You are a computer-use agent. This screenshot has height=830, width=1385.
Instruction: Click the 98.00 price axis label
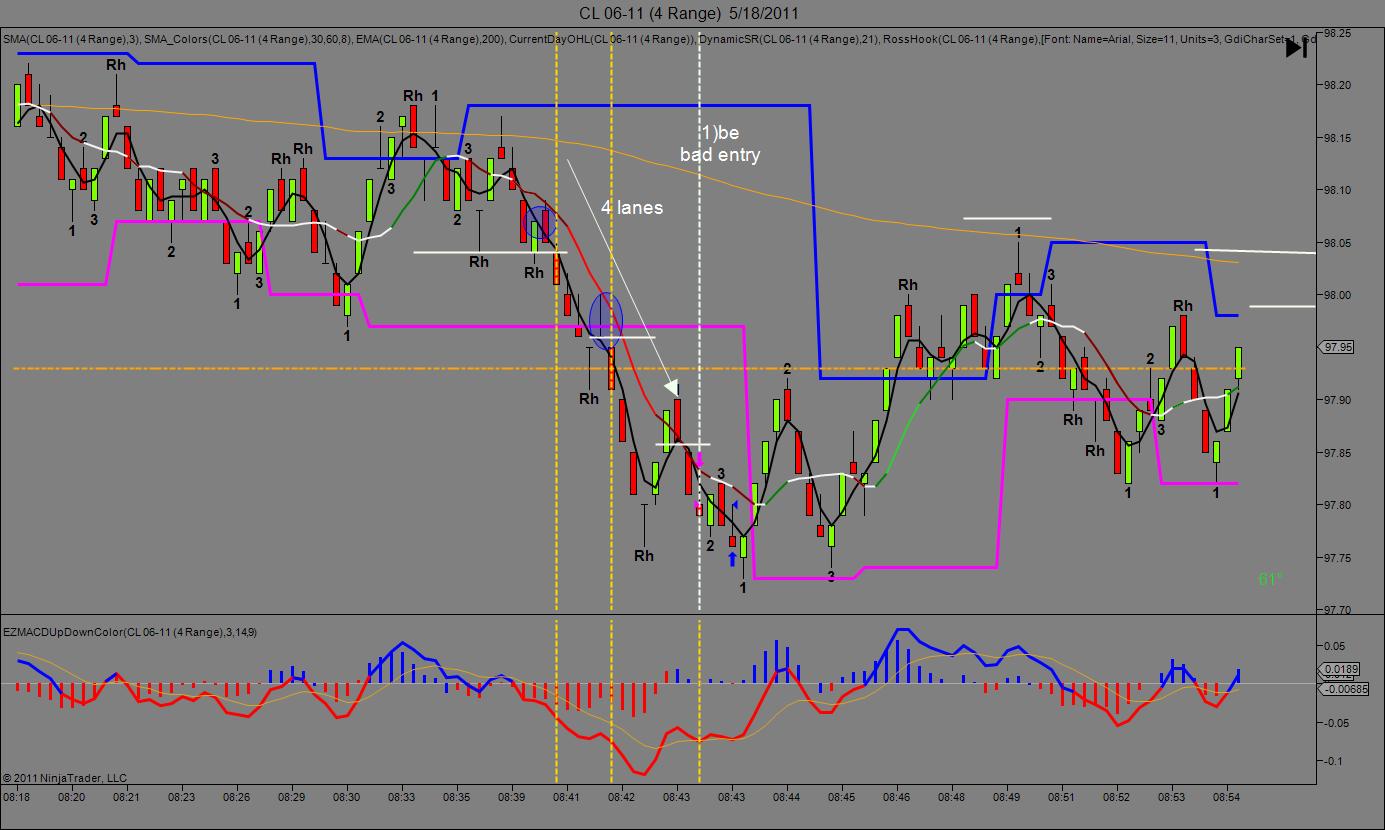(1338, 295)
